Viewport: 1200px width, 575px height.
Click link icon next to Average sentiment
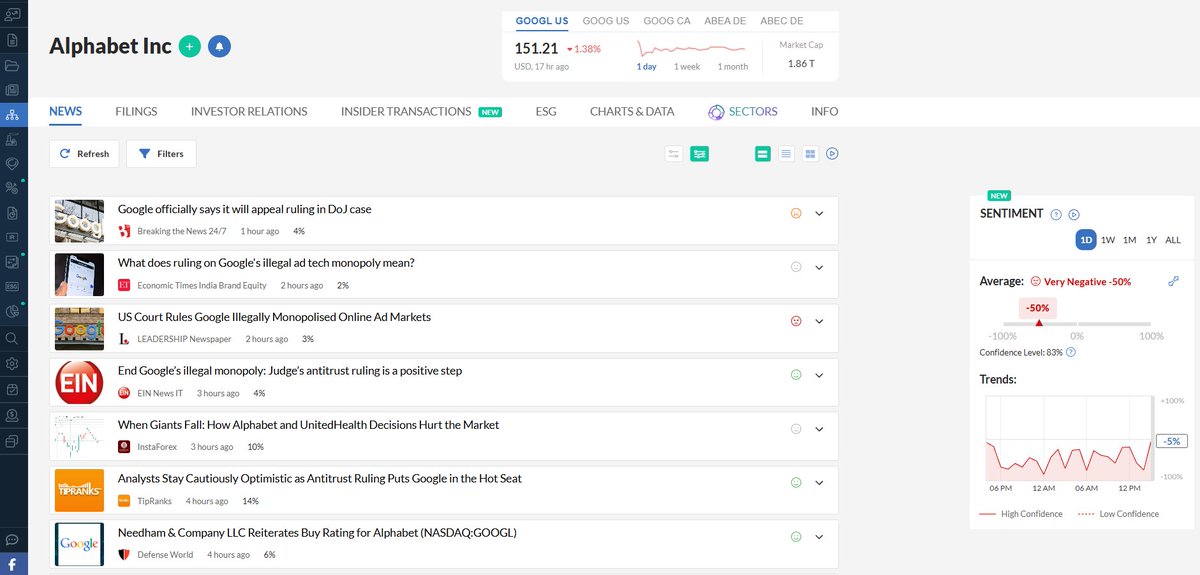tap(1173, 282)
